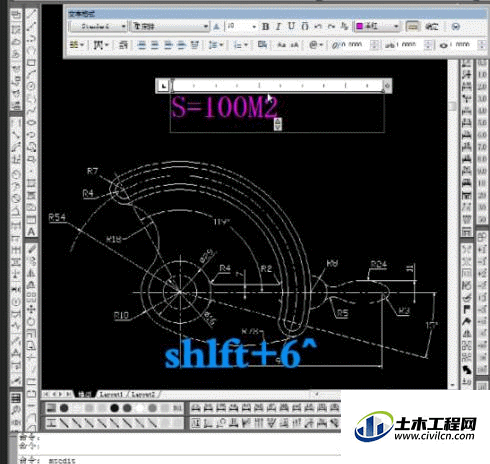Open the @ Symbol insert dropdown
The width and height of the screenshot is (490, 464).
tap(315, 45)
